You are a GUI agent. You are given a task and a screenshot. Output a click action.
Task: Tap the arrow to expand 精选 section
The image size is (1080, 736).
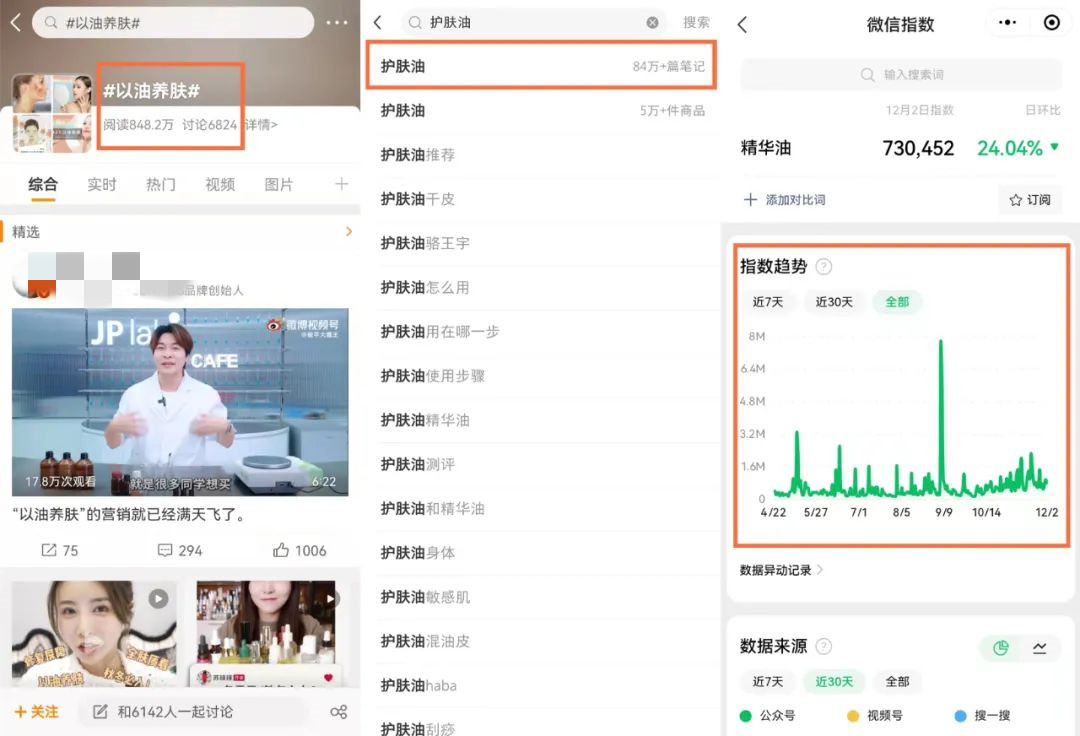(348, 230)
